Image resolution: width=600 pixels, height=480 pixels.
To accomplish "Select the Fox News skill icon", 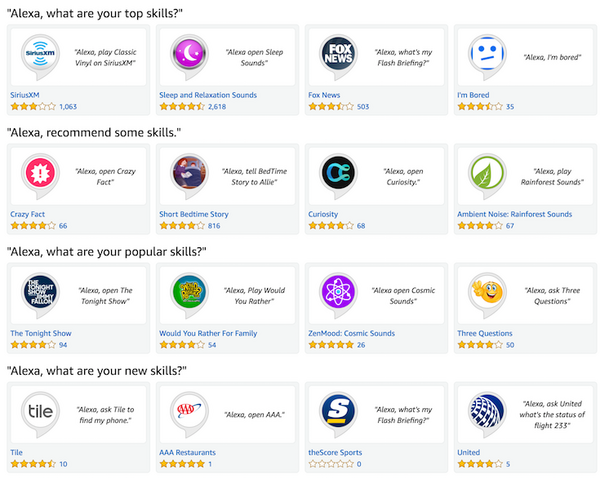I will click(337, 54).
